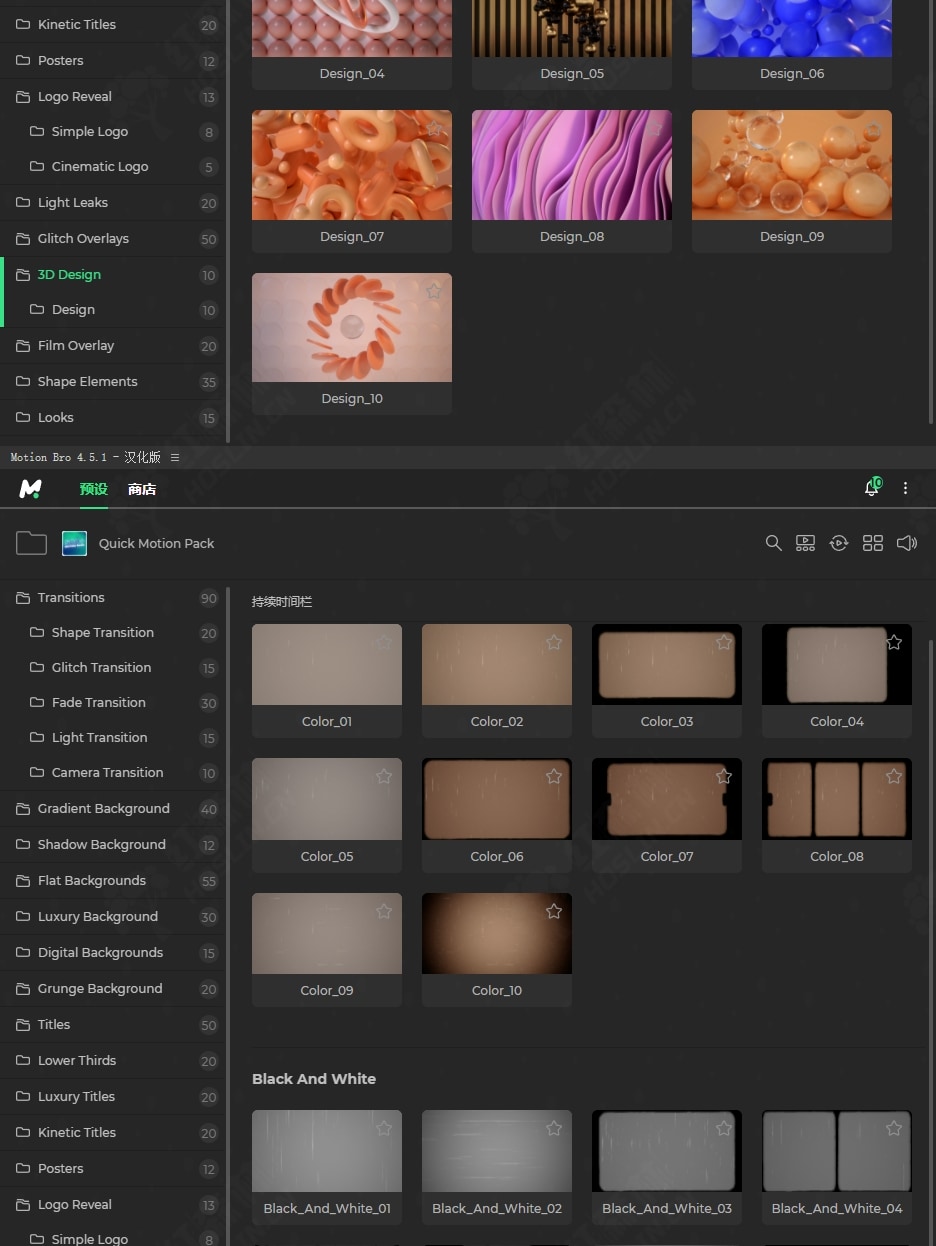
Task: Star the Black_And_White_04 preset
Action: pyautogui.click(x=894, y=1128)
